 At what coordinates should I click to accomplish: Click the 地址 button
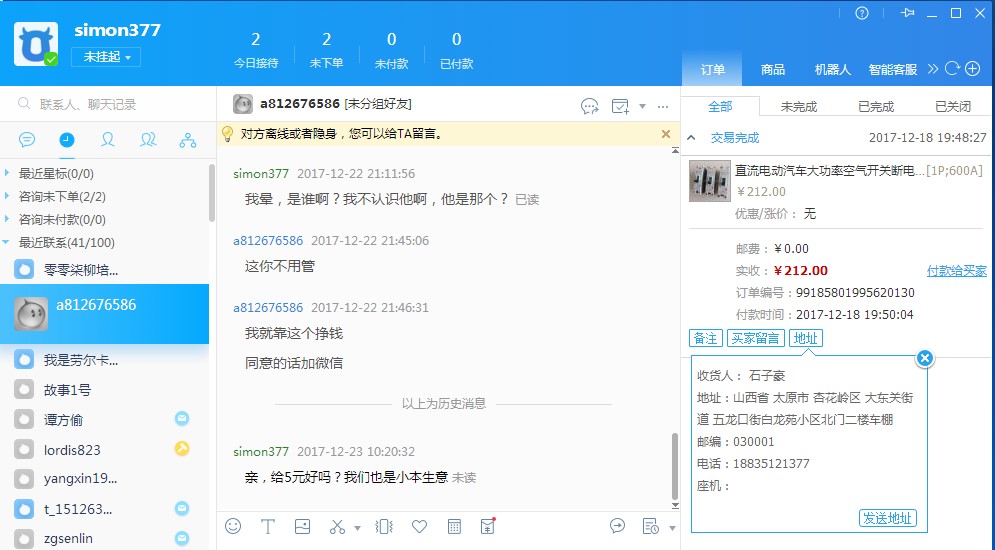pos(806,338)
